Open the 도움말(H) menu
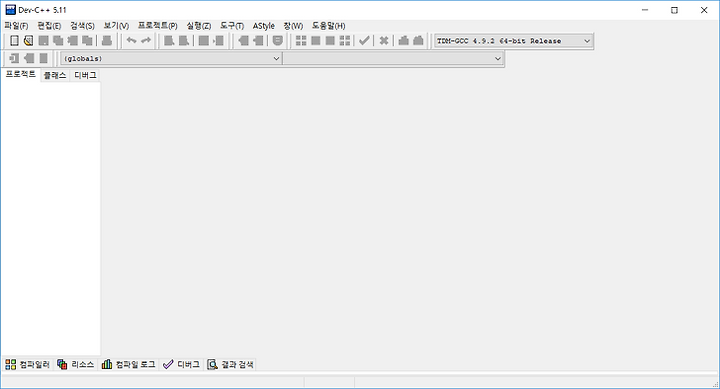Image resolution: width=720 pixels, height=389 pixels. (328, 26)
